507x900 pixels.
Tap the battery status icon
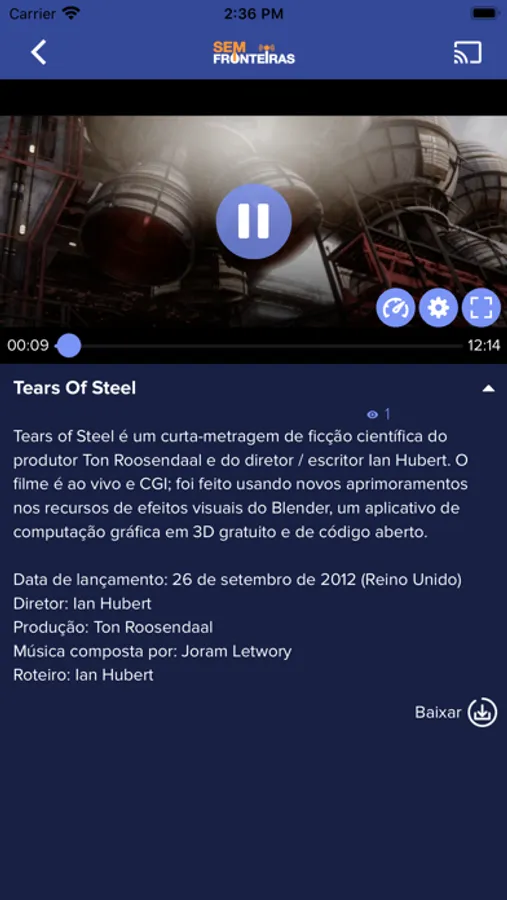pyautogui.click(x=485, y=13)
